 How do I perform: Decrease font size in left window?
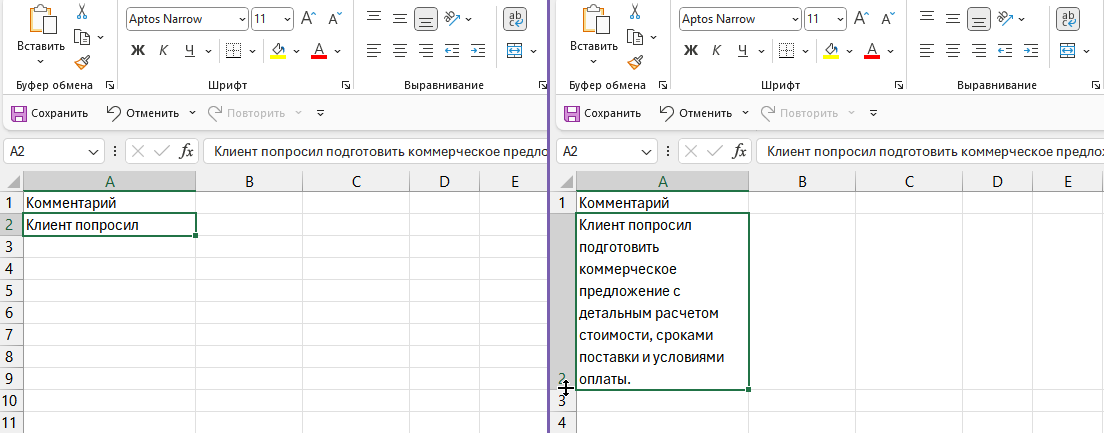(x=335, y=19)
